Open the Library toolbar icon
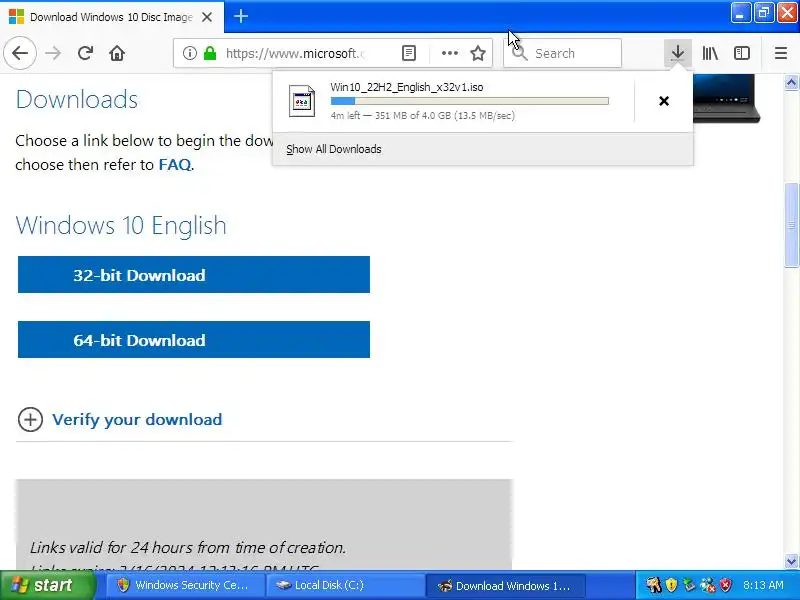The width and height of the screenshot is (800, 600). click(x=710, y=53)
